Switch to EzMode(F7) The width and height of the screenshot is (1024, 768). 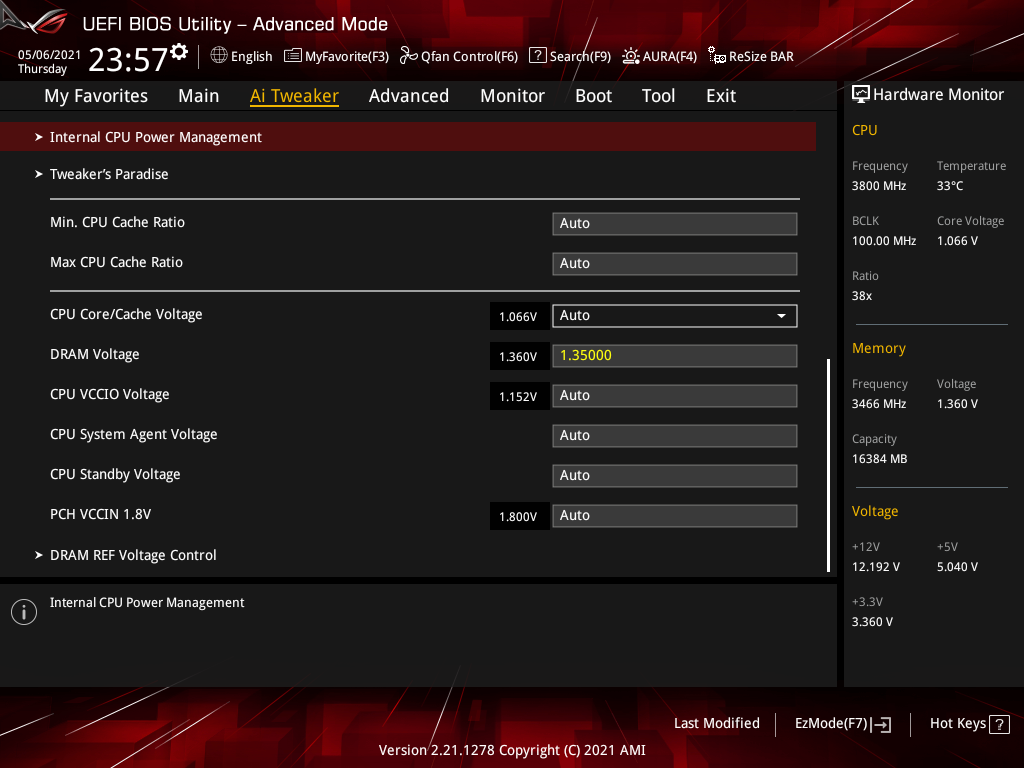coord(842,724)
